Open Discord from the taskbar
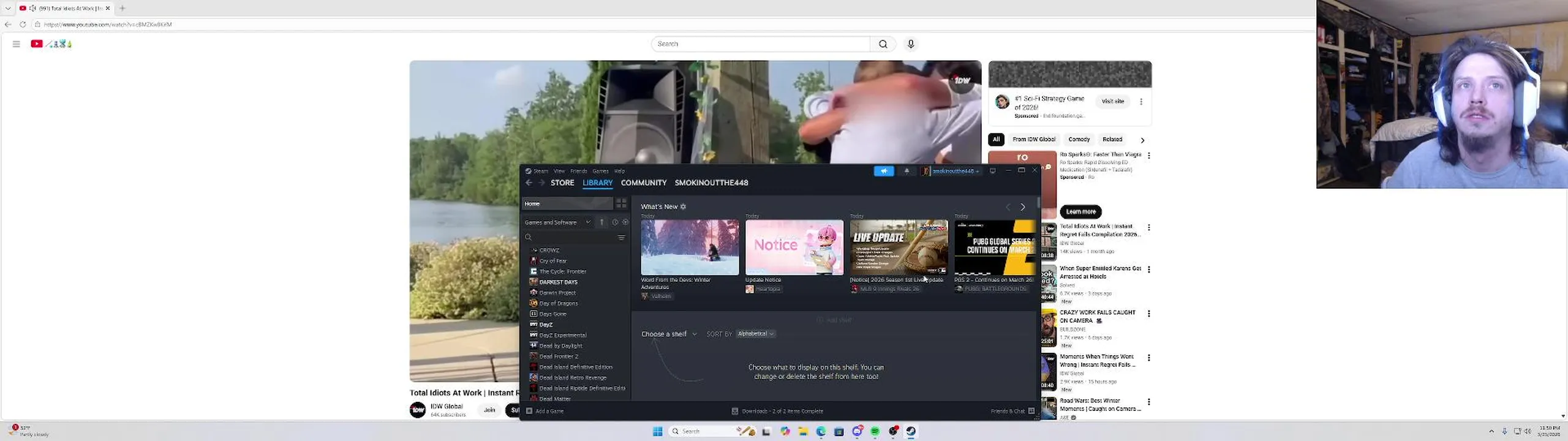This screenshot has width=1568, height=441. pos(858,431)
